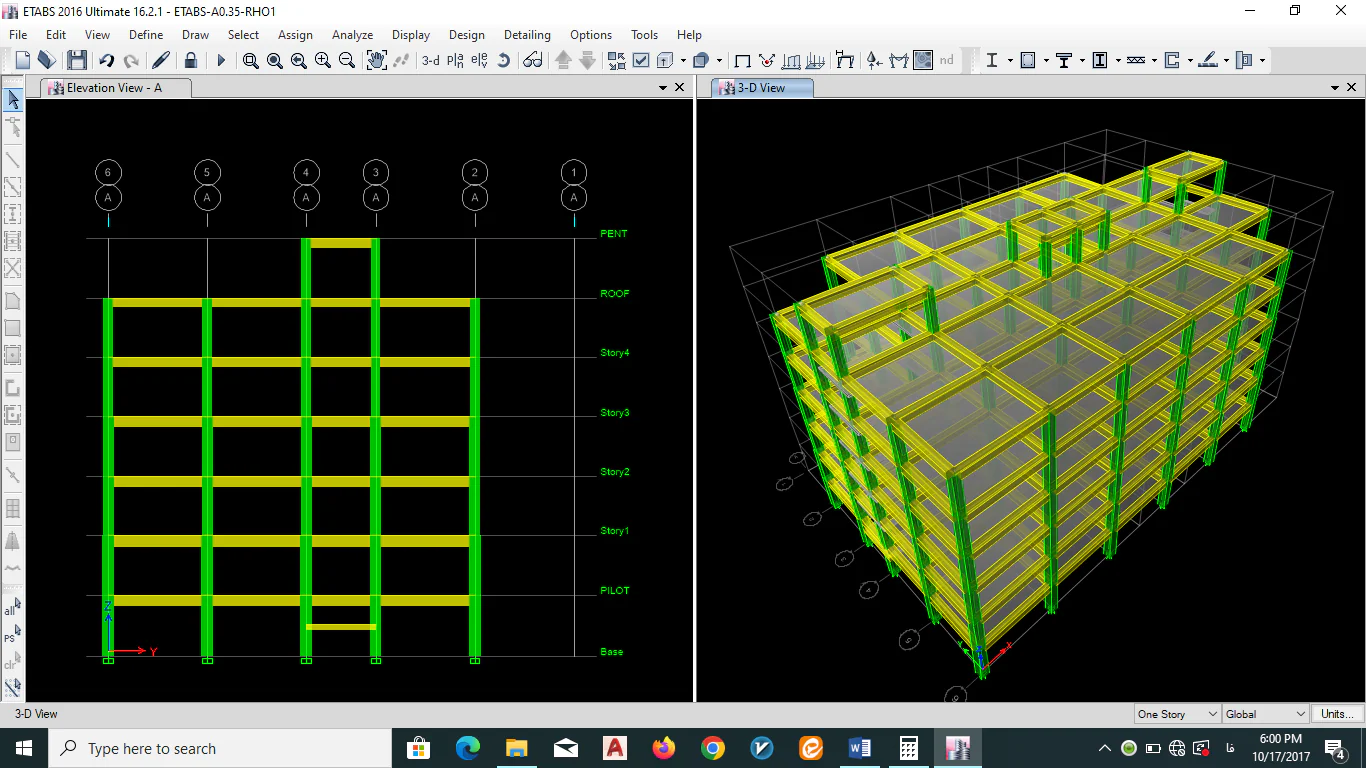Click the Units... button
1366x768 pixels.
click(1337, 714)
